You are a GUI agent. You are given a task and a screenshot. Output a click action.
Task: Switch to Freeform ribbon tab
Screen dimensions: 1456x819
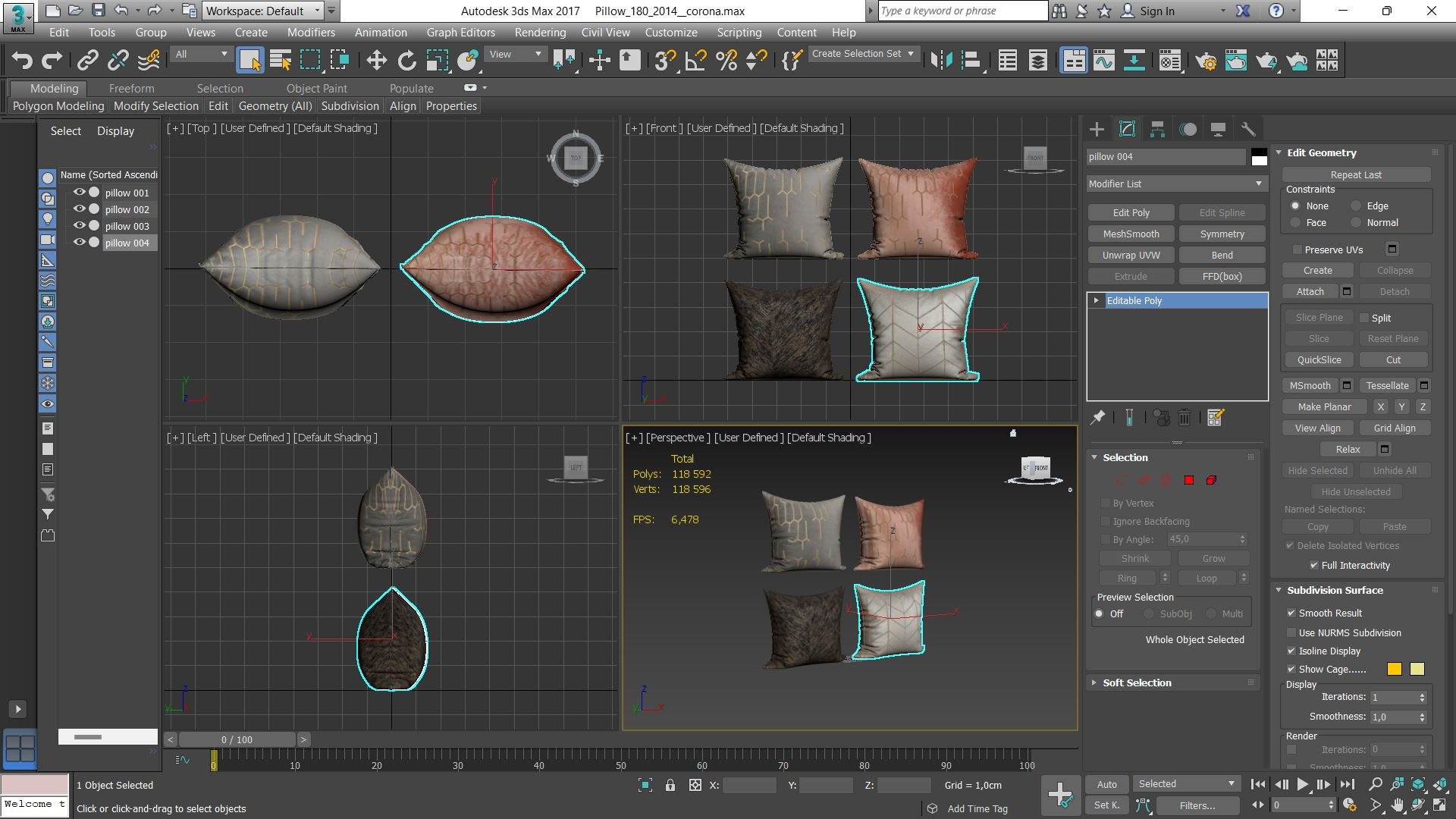131,89
